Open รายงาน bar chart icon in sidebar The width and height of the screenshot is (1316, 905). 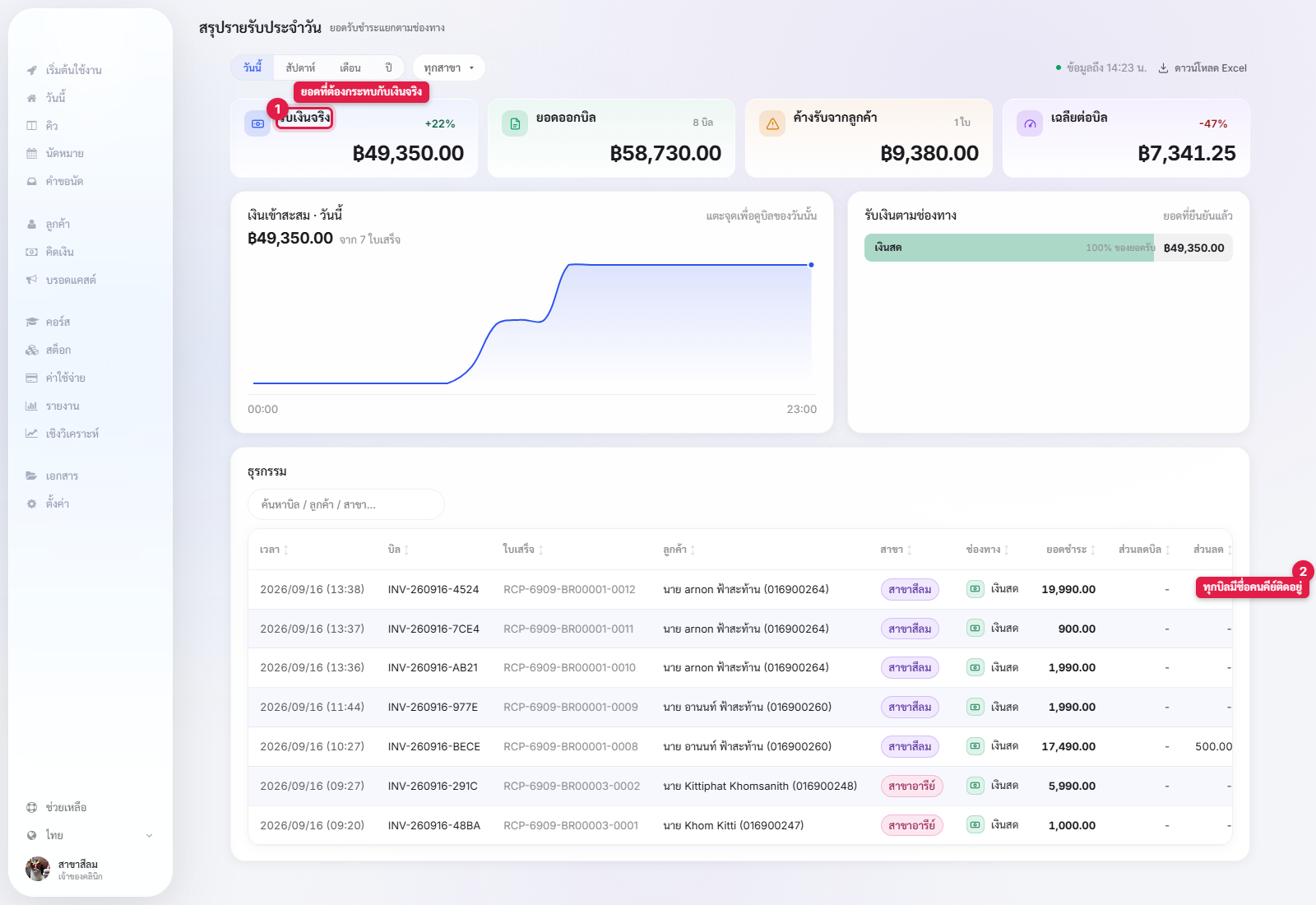[x=31, y=406]
